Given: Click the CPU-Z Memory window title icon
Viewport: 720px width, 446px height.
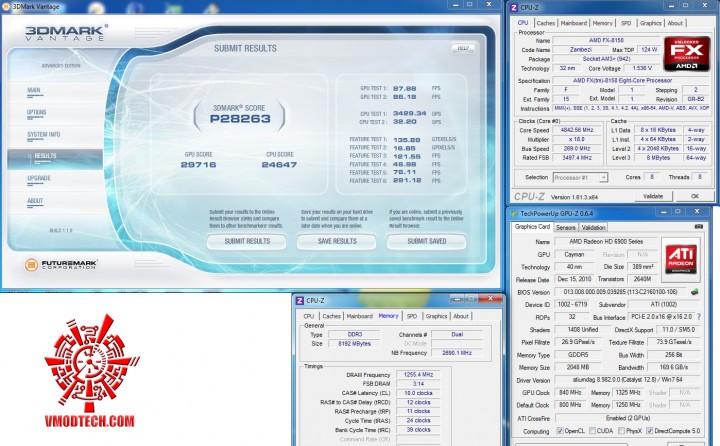Looking at the screenshot, I should coord(299,300).
